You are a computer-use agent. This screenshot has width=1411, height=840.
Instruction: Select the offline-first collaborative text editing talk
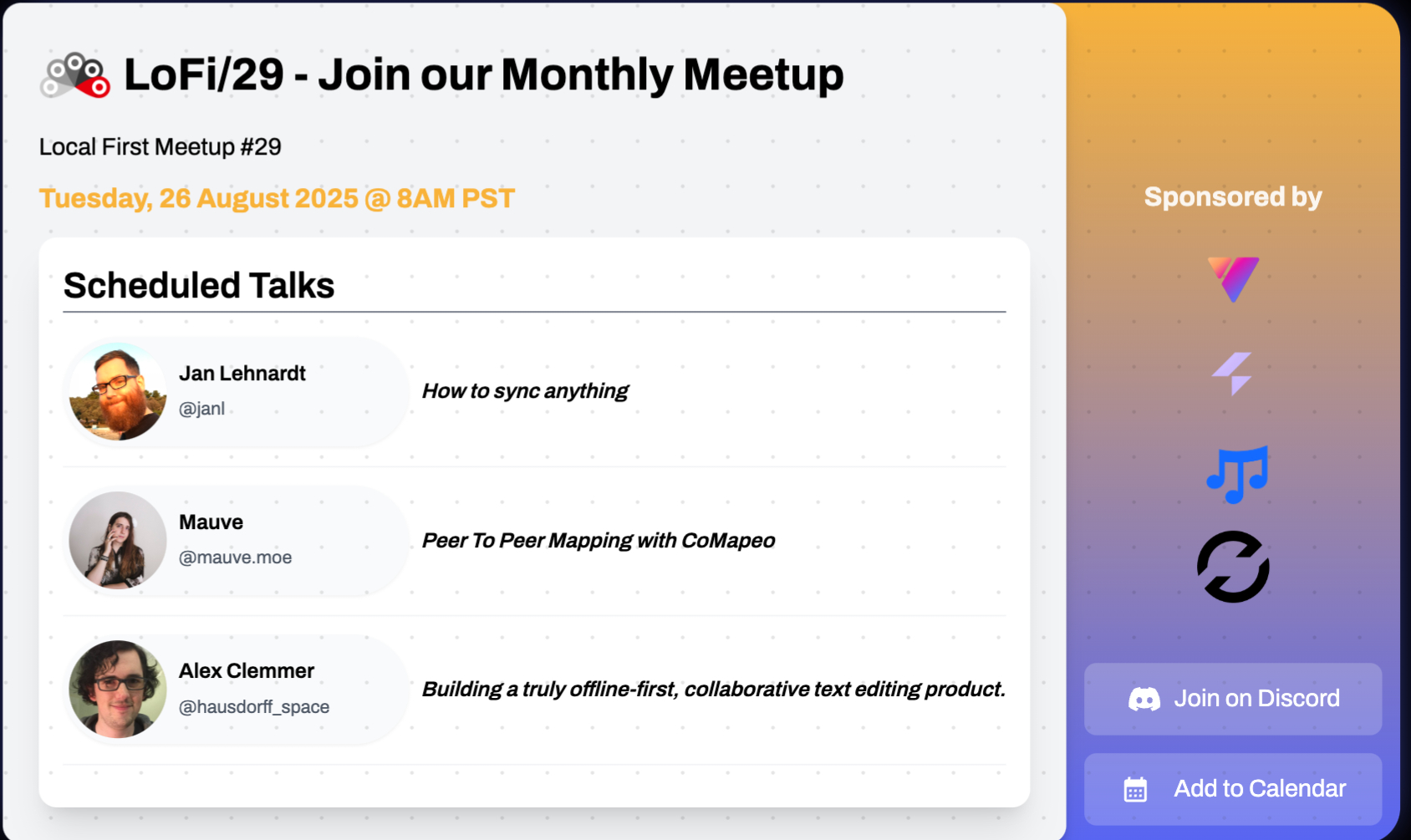pyautogui.click(x=713, y=690)
